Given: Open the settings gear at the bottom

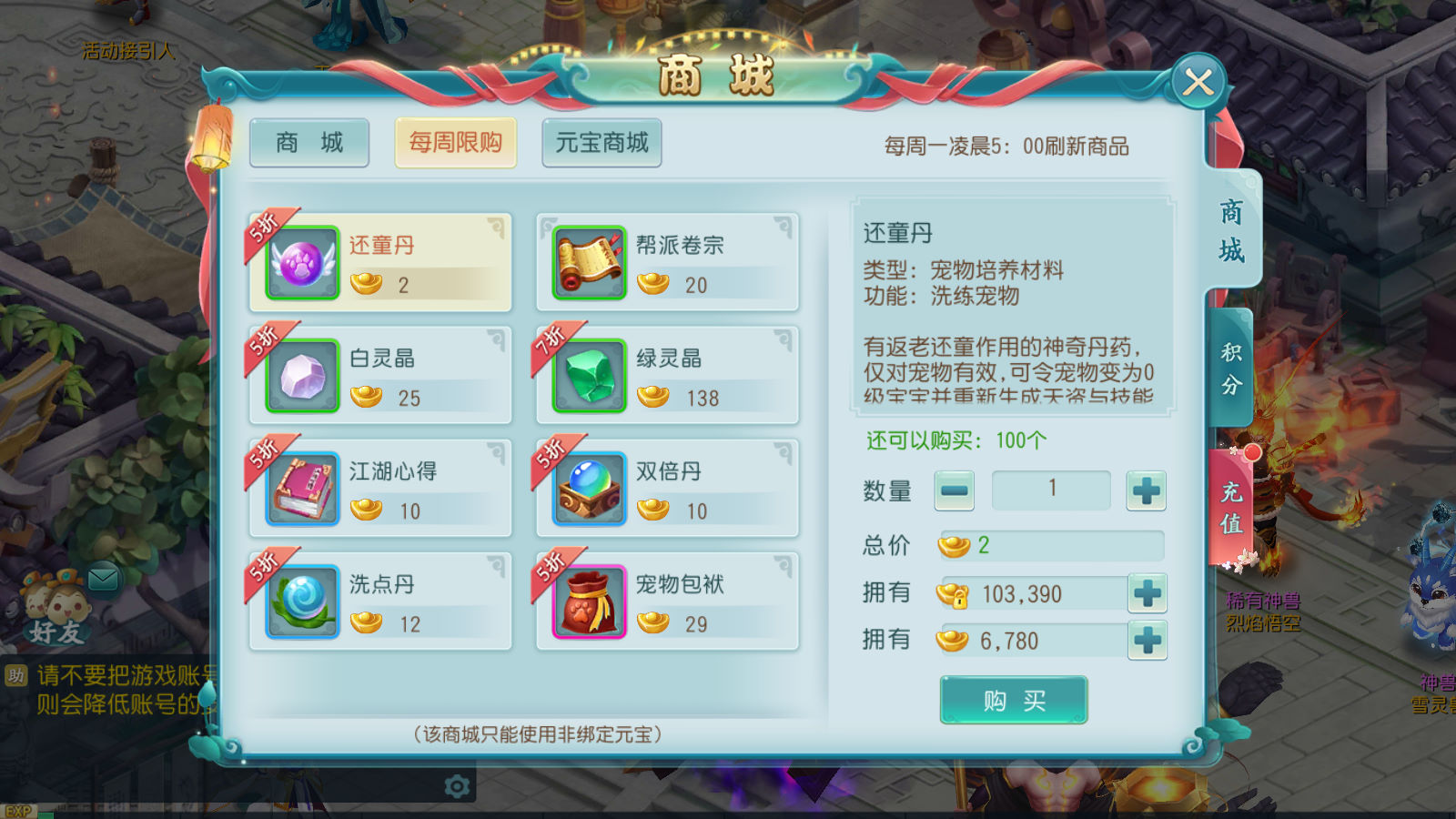Looking at the screenshot, I should pyautogui.click(x=457, y=786).
